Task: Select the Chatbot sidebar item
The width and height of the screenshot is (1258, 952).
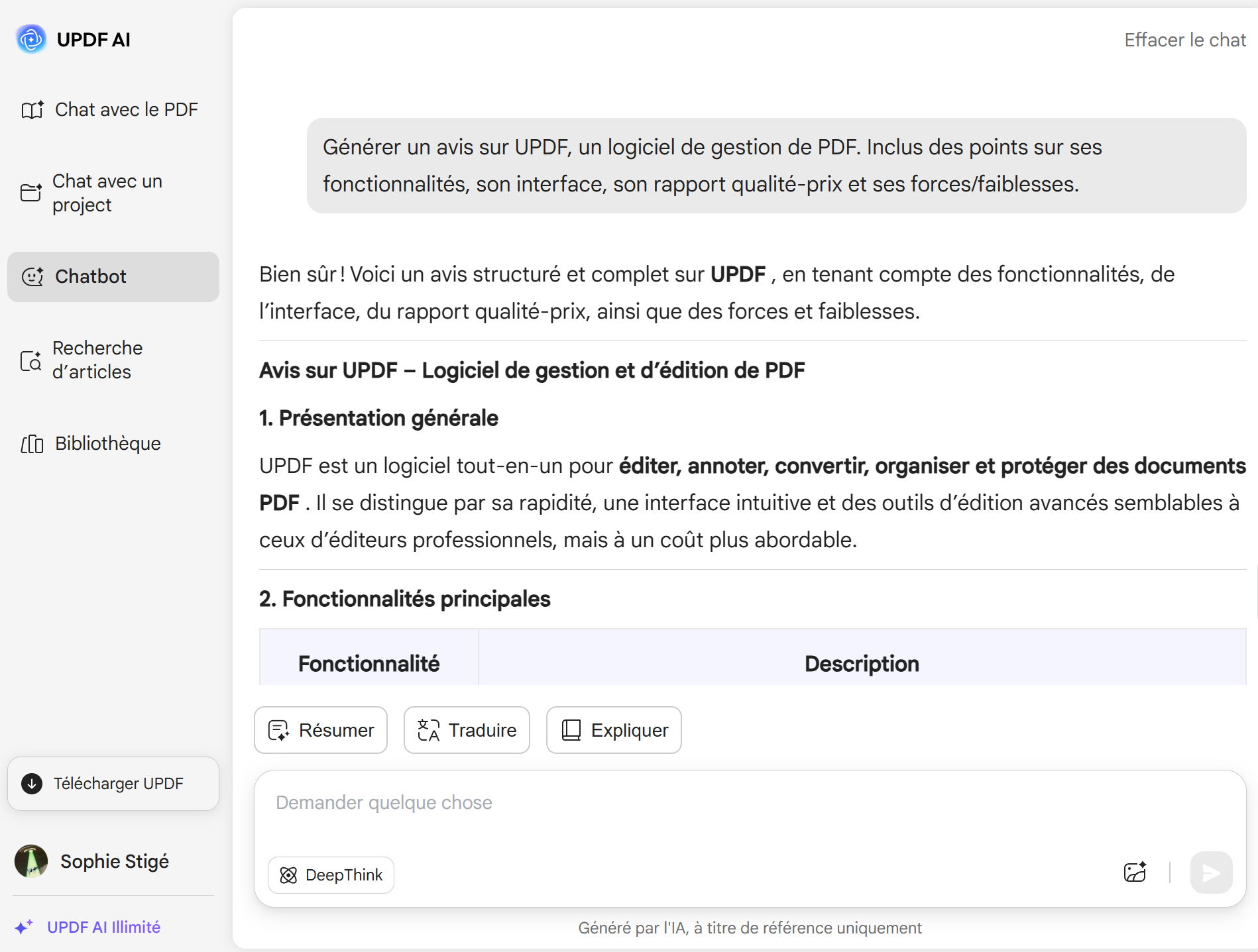Action: tap(113, 276)
